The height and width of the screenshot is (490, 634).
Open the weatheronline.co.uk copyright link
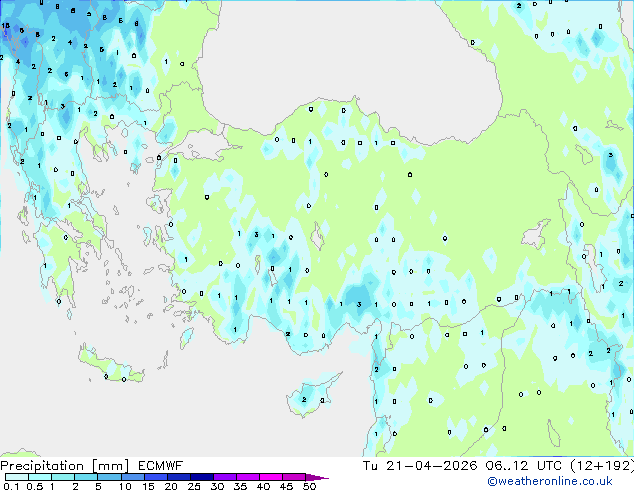coord(550,481)
